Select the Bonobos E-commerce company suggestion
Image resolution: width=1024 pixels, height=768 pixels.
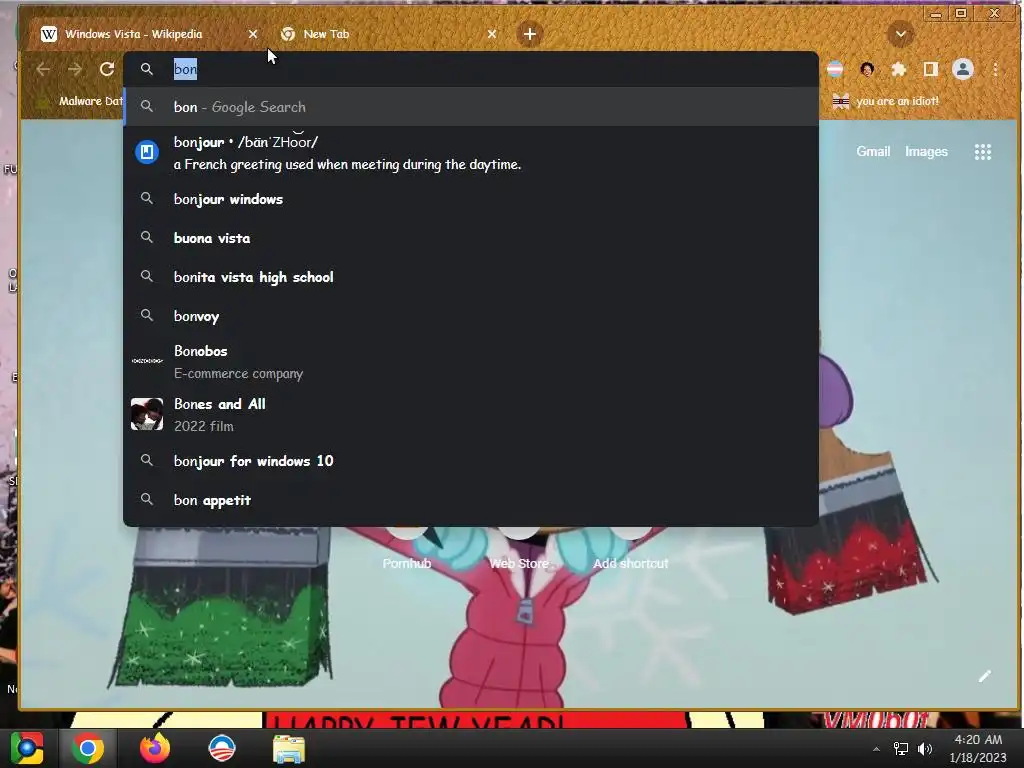pos(470,361)
